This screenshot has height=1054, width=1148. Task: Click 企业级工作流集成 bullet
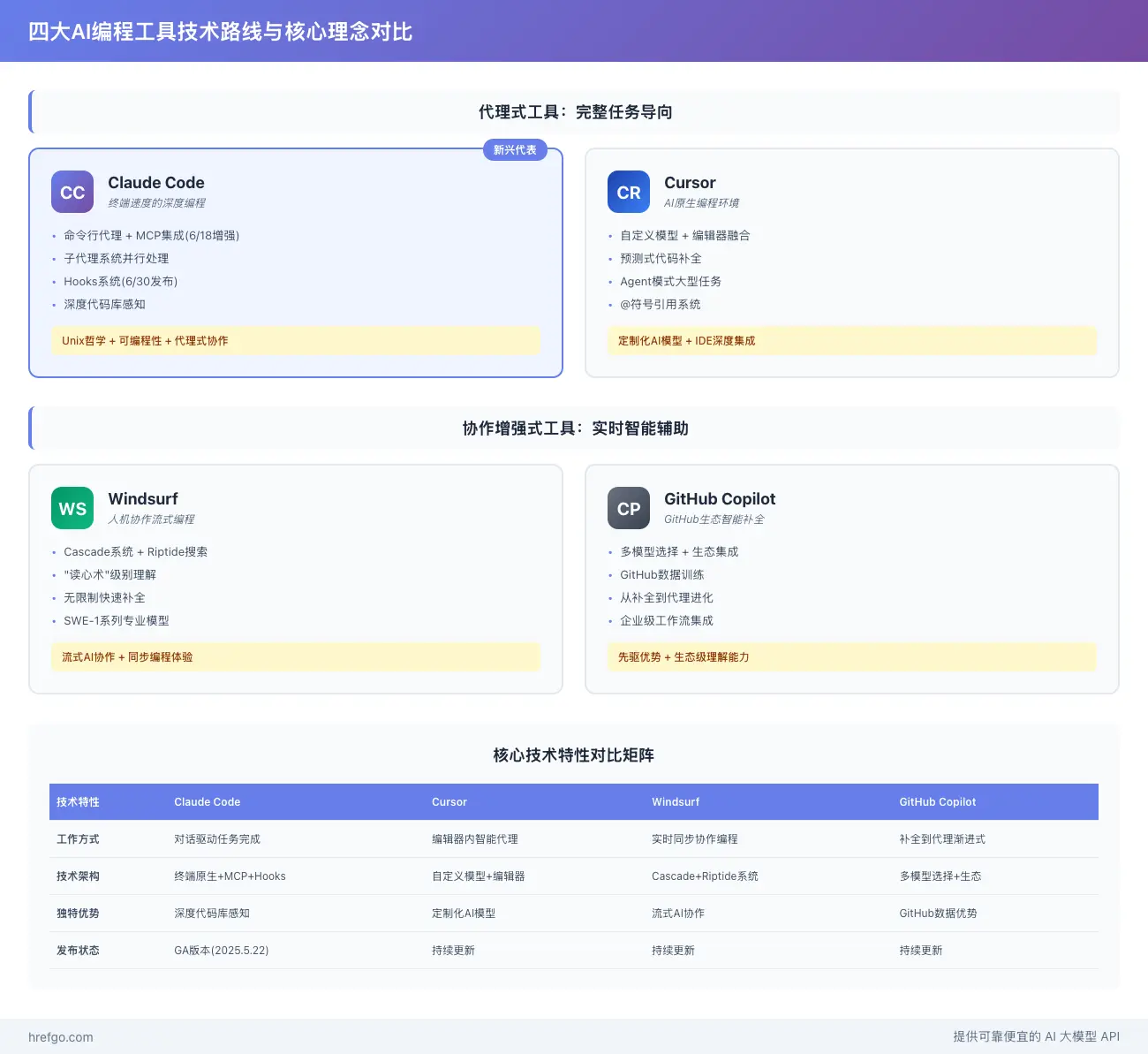(667, 620)
